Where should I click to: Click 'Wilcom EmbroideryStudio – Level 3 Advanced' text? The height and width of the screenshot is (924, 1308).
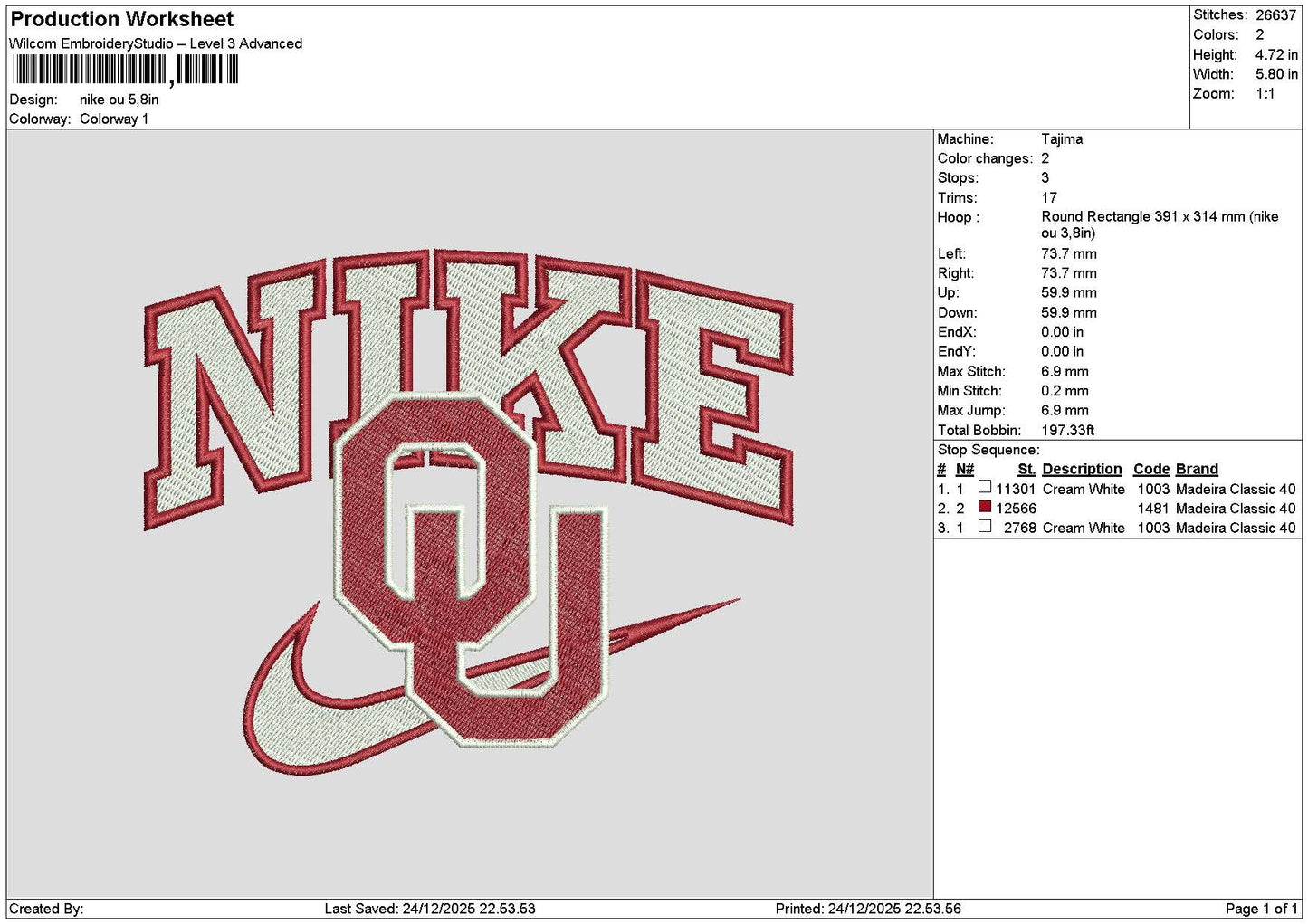tap(156, 43)
